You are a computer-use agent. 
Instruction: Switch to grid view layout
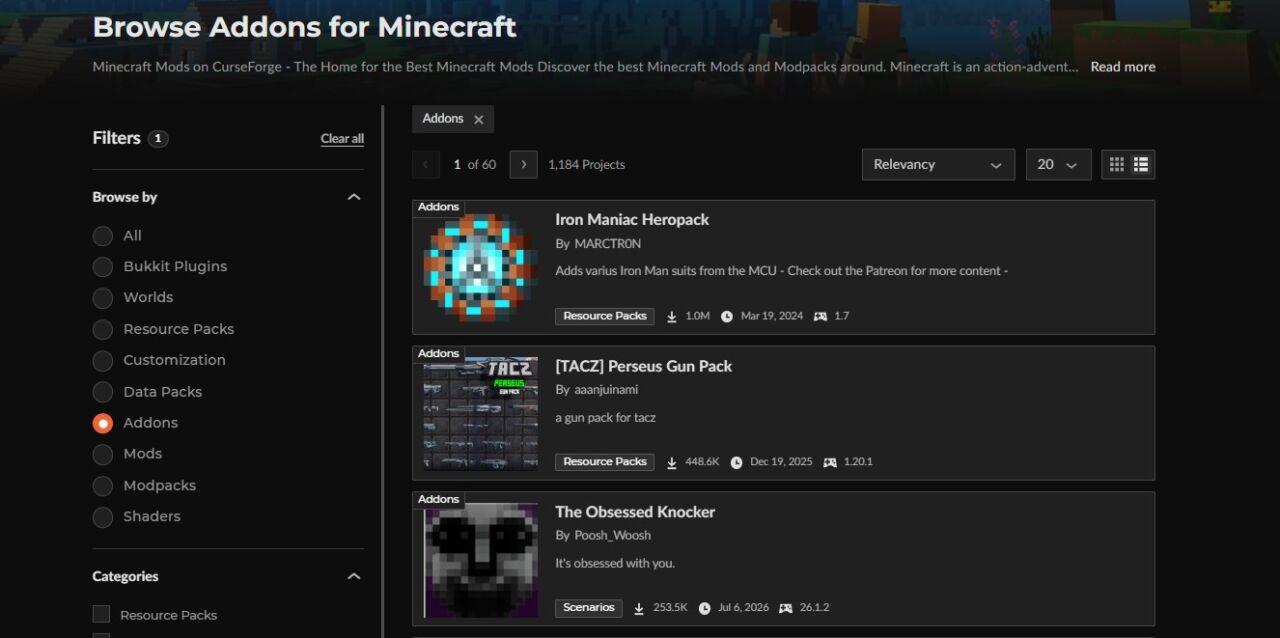(x=1117, y=164)
